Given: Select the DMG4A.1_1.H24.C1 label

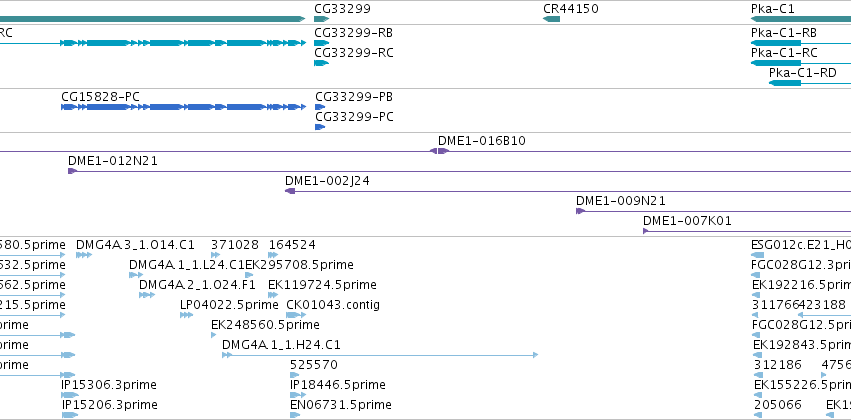Looking at the screenshot, I should [x=281, y=345].
